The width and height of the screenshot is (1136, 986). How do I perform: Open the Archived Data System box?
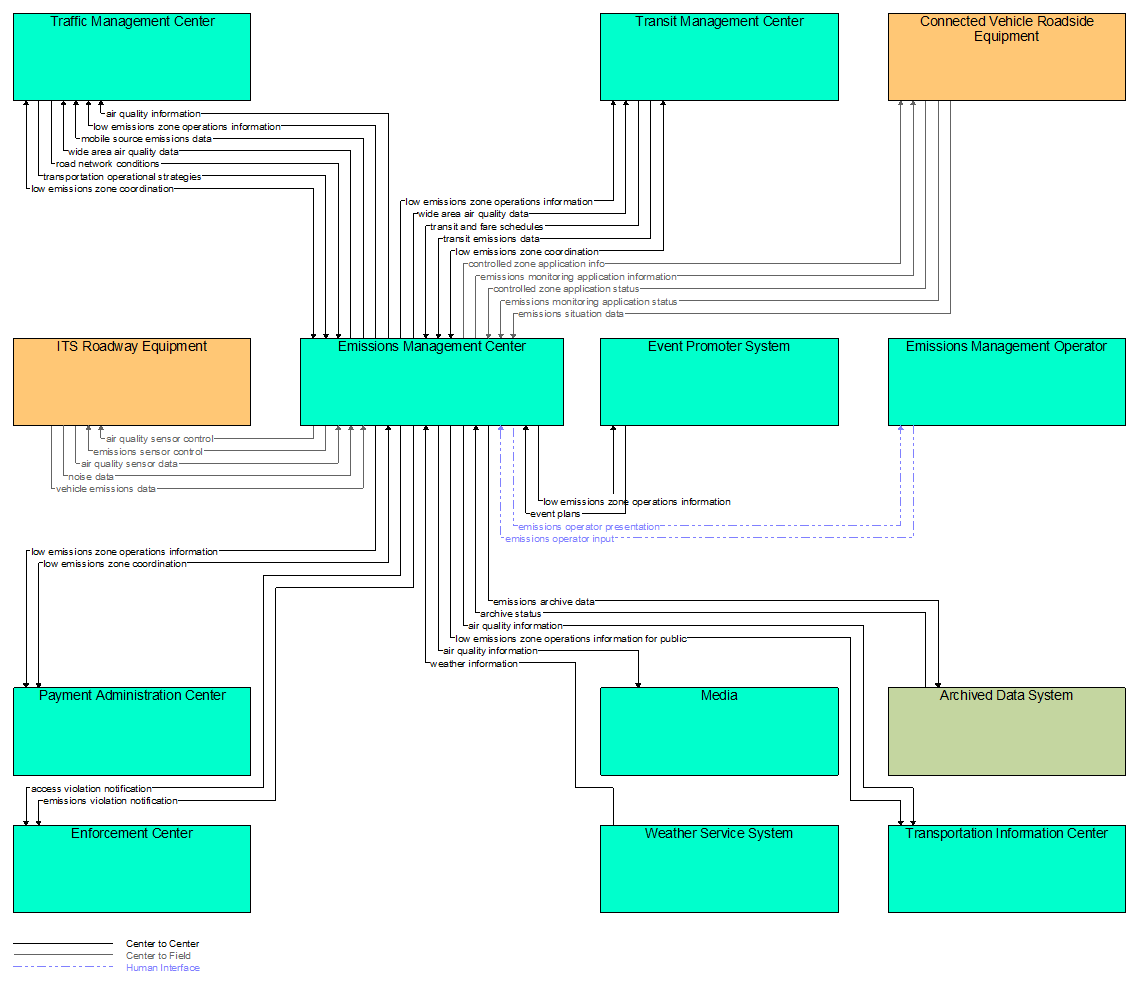point(1006,731)
